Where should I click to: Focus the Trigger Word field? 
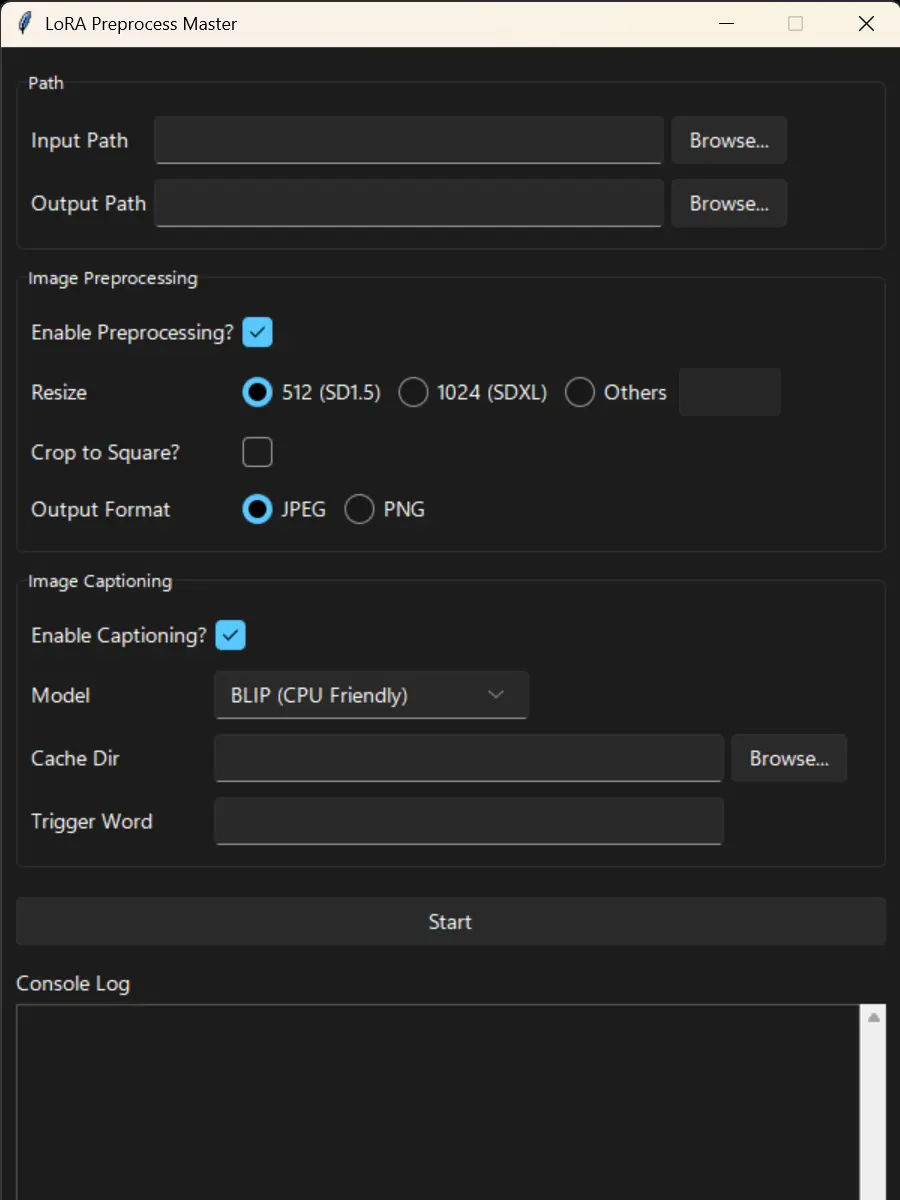(468, 821)
